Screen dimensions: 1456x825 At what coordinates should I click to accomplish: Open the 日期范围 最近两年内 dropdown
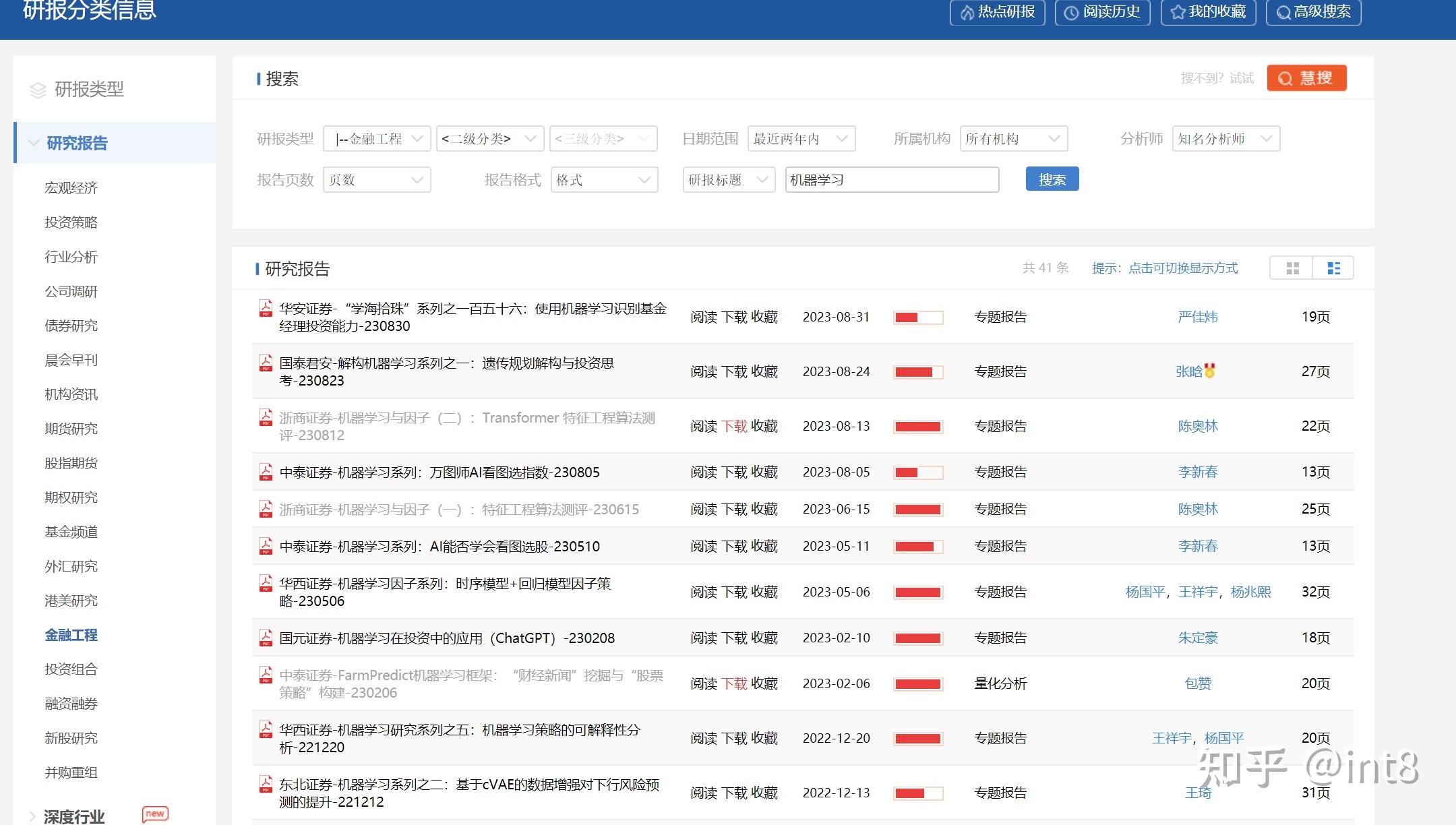tap(801, 139)
